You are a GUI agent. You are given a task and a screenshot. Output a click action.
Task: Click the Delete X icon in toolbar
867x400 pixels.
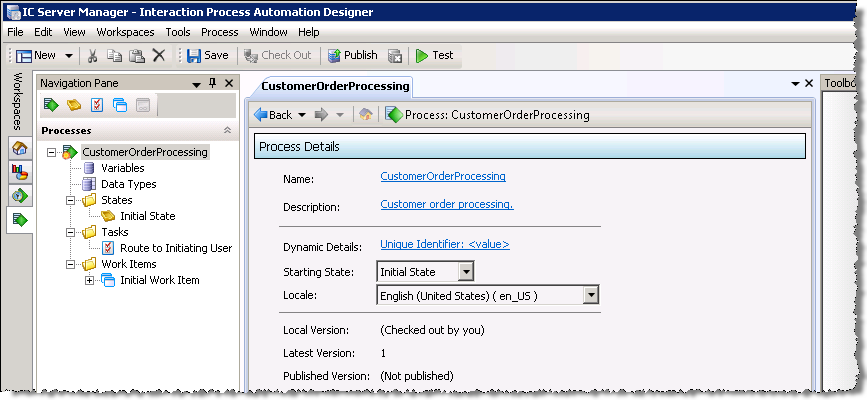tap(158, 56)
